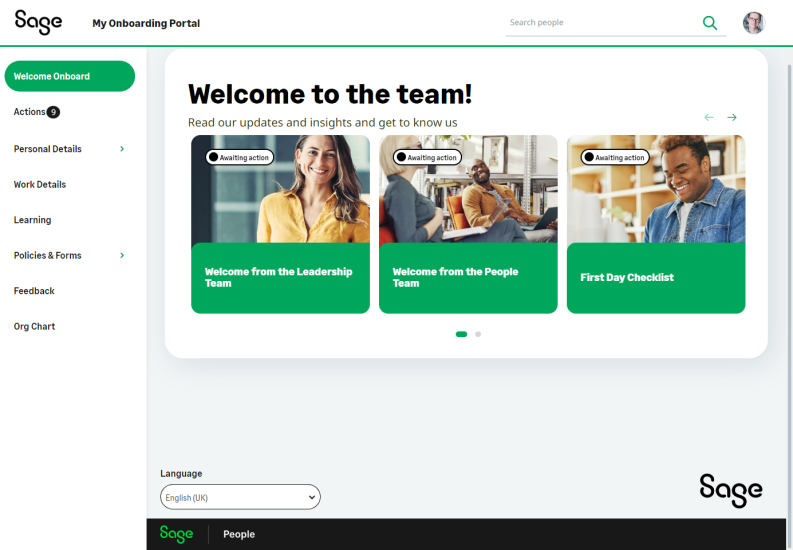793x550 pixels.
Task: Open the user profile avatar
Action: click(754, 23)
